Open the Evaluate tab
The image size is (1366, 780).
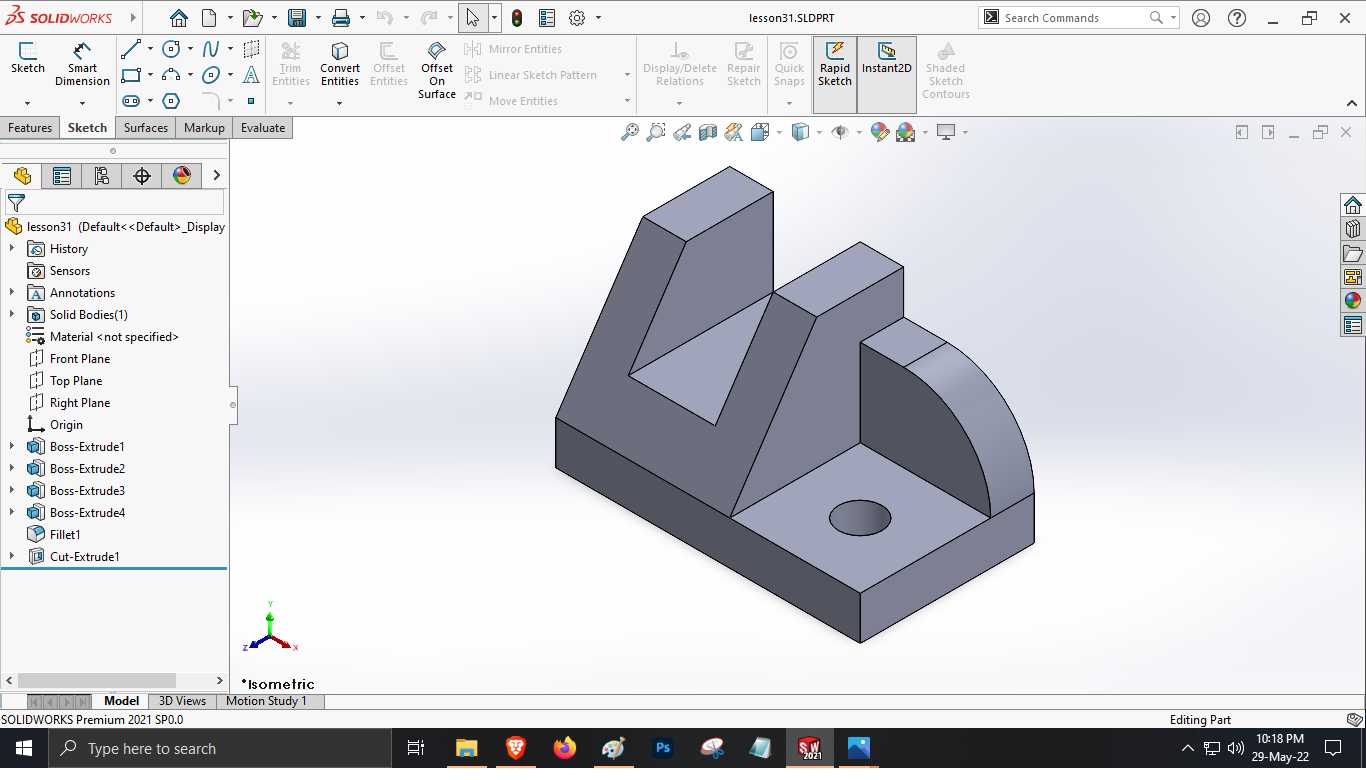pyautogui.click(x=263, y=128)
